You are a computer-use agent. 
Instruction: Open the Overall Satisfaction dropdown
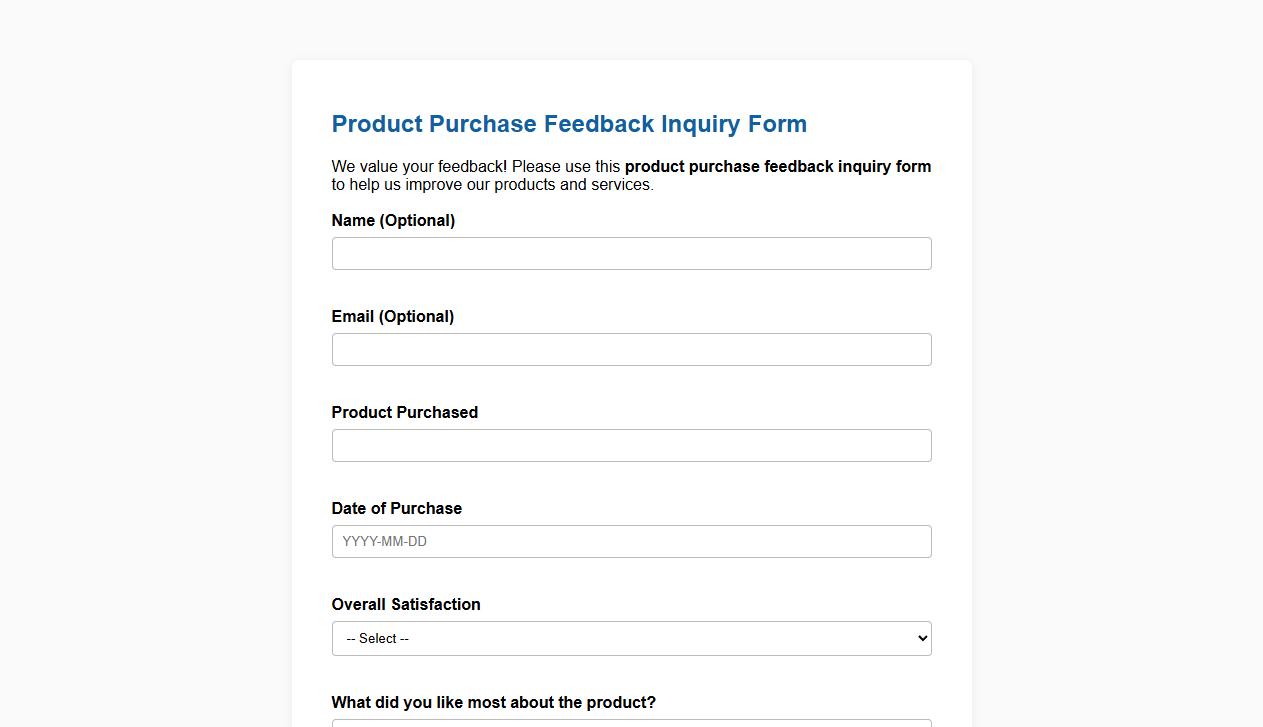631,638
